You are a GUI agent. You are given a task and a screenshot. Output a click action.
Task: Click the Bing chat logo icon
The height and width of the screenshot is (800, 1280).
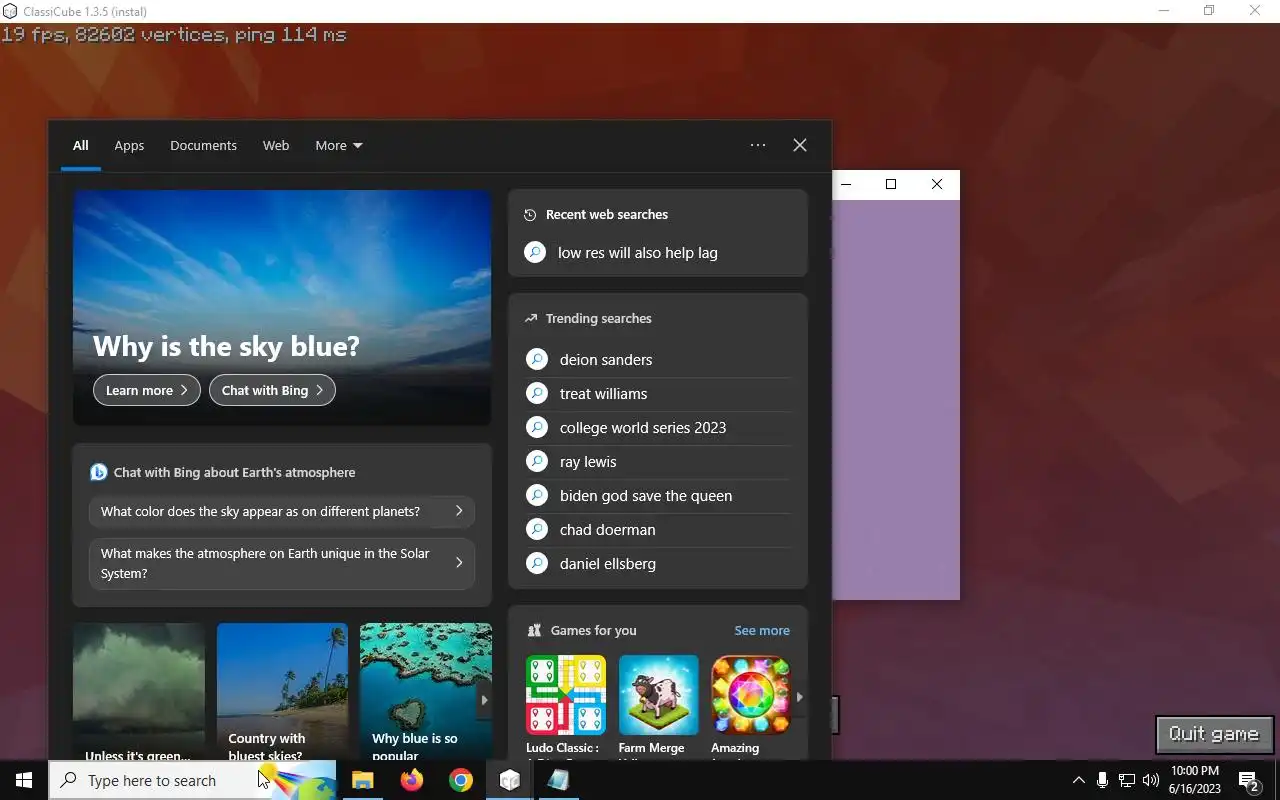(x=98, y=472)
